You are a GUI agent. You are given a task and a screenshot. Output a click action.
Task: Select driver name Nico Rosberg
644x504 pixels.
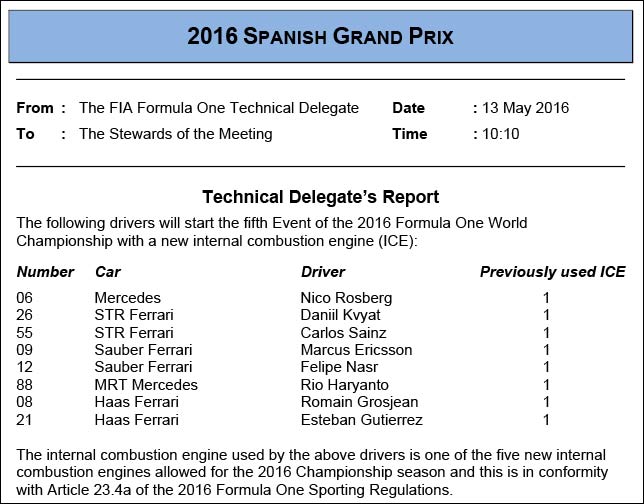tap(346, 298)
